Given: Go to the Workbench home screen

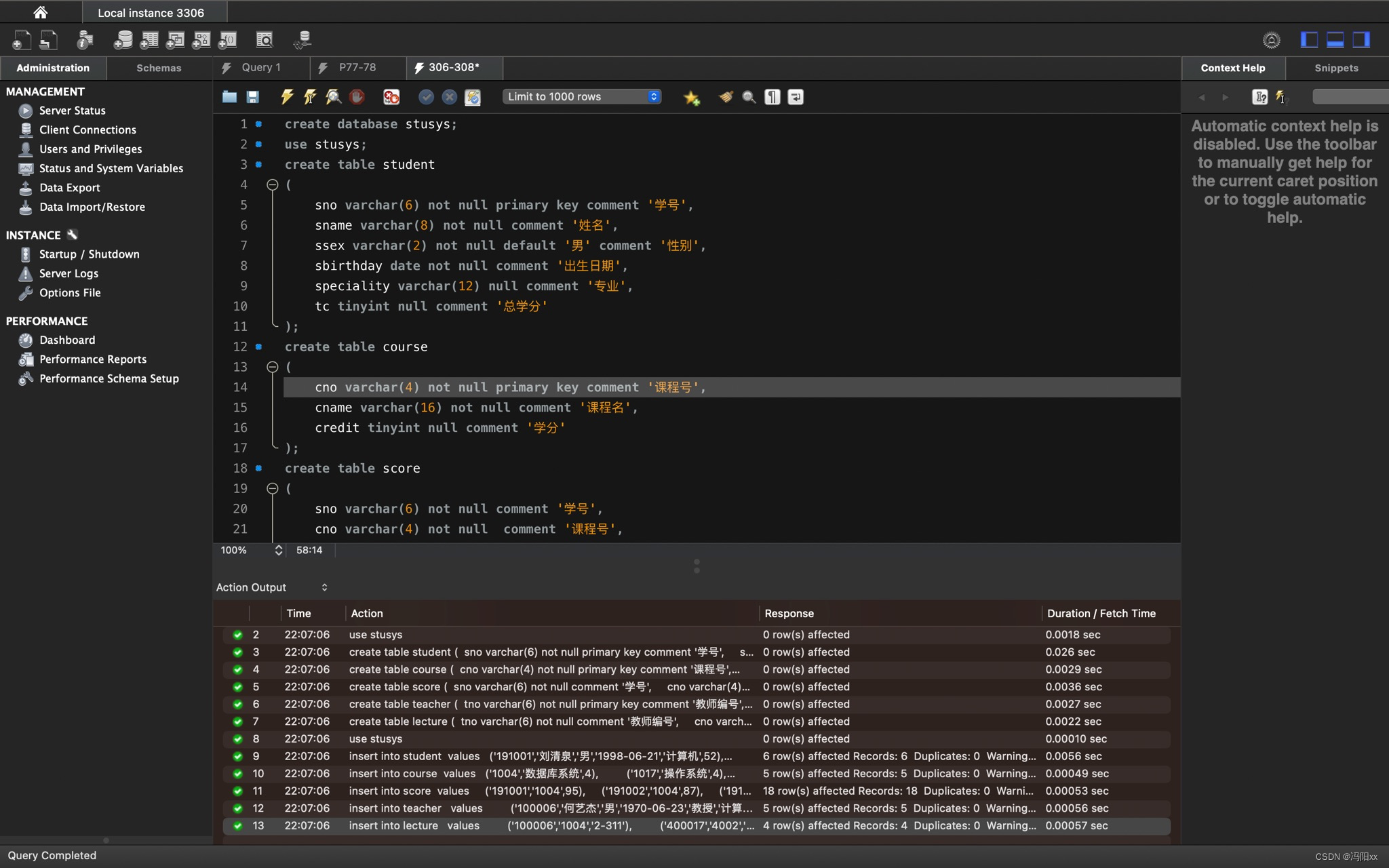Looking at the screenshot, I should tap(40, 12).
